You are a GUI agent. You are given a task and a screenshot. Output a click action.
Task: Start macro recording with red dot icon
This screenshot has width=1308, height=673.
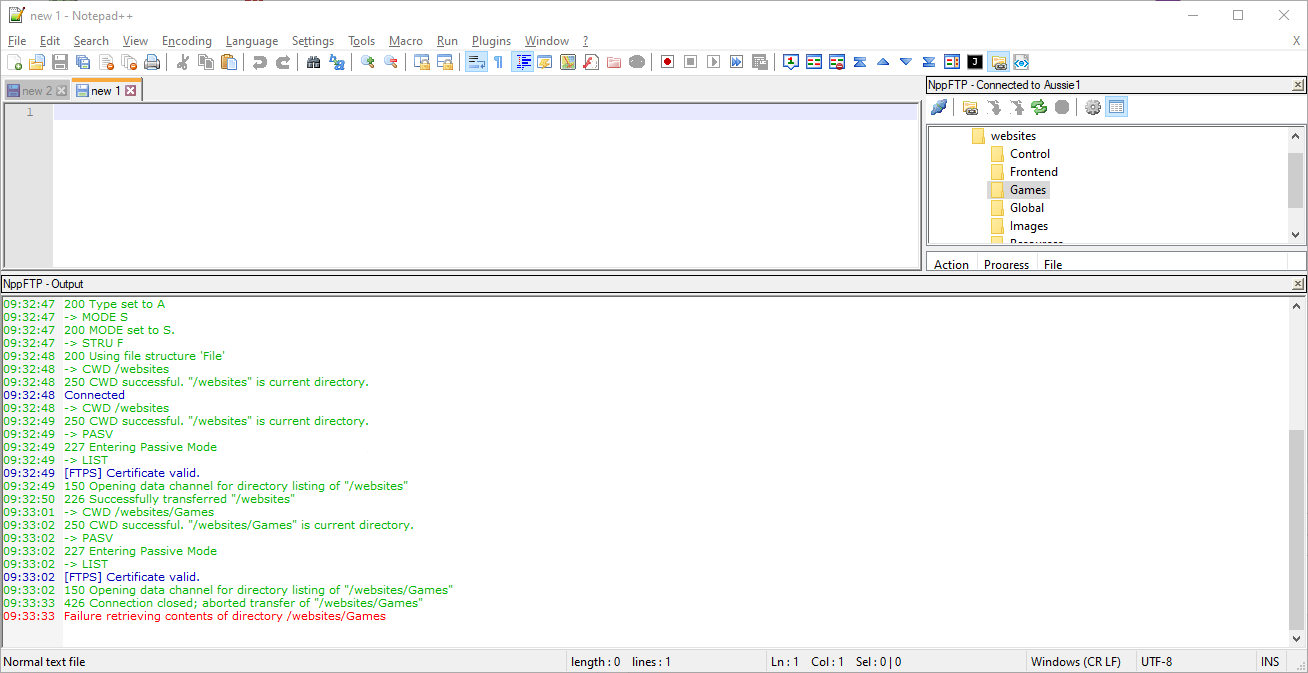667,62
